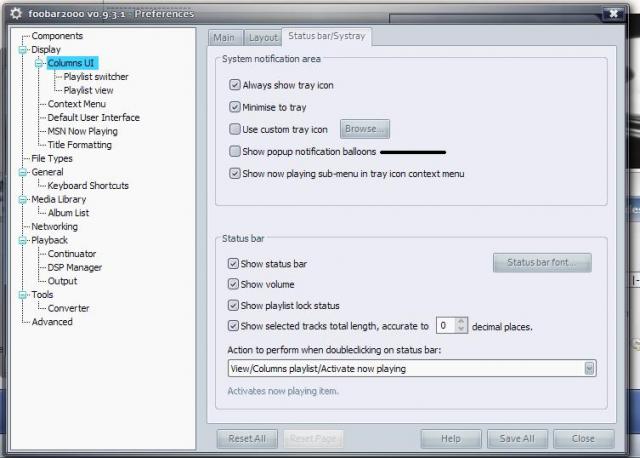This screenshot has height=458, width=640.
Task: Open the doubleclick action dropdown
Action: 589,369
